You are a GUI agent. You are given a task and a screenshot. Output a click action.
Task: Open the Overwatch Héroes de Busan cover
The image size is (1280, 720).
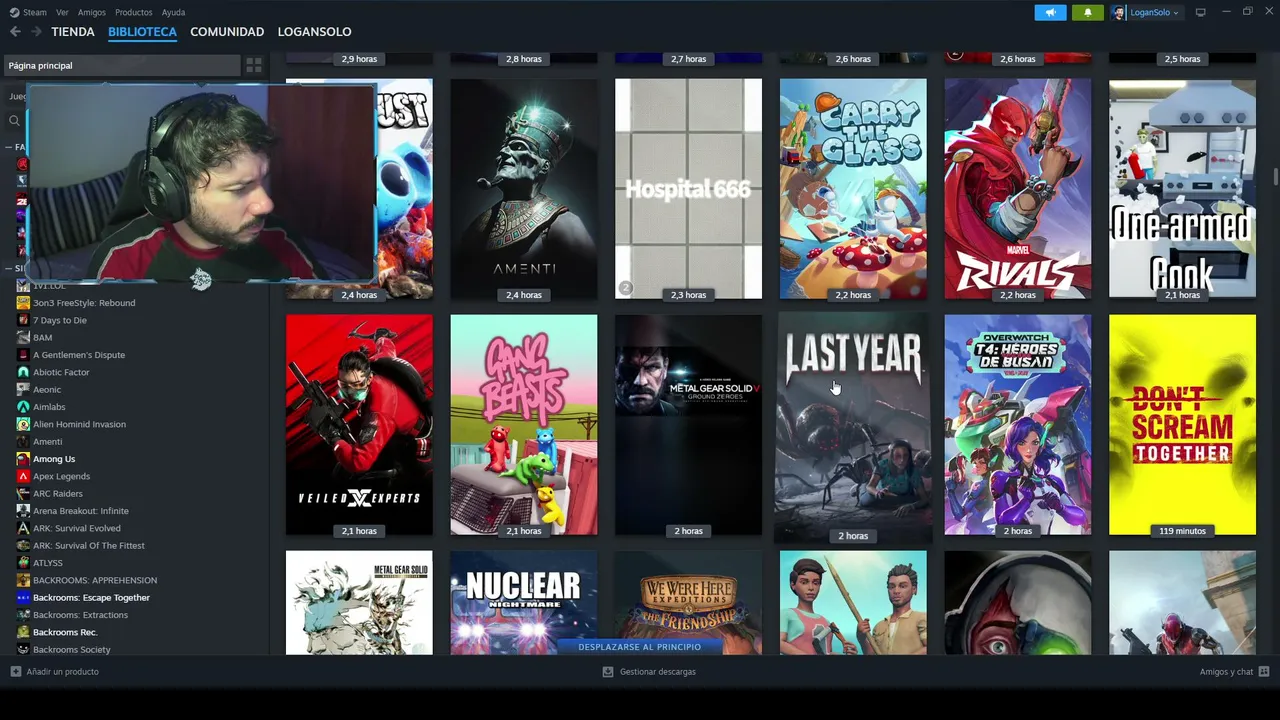coord(1018,425)
